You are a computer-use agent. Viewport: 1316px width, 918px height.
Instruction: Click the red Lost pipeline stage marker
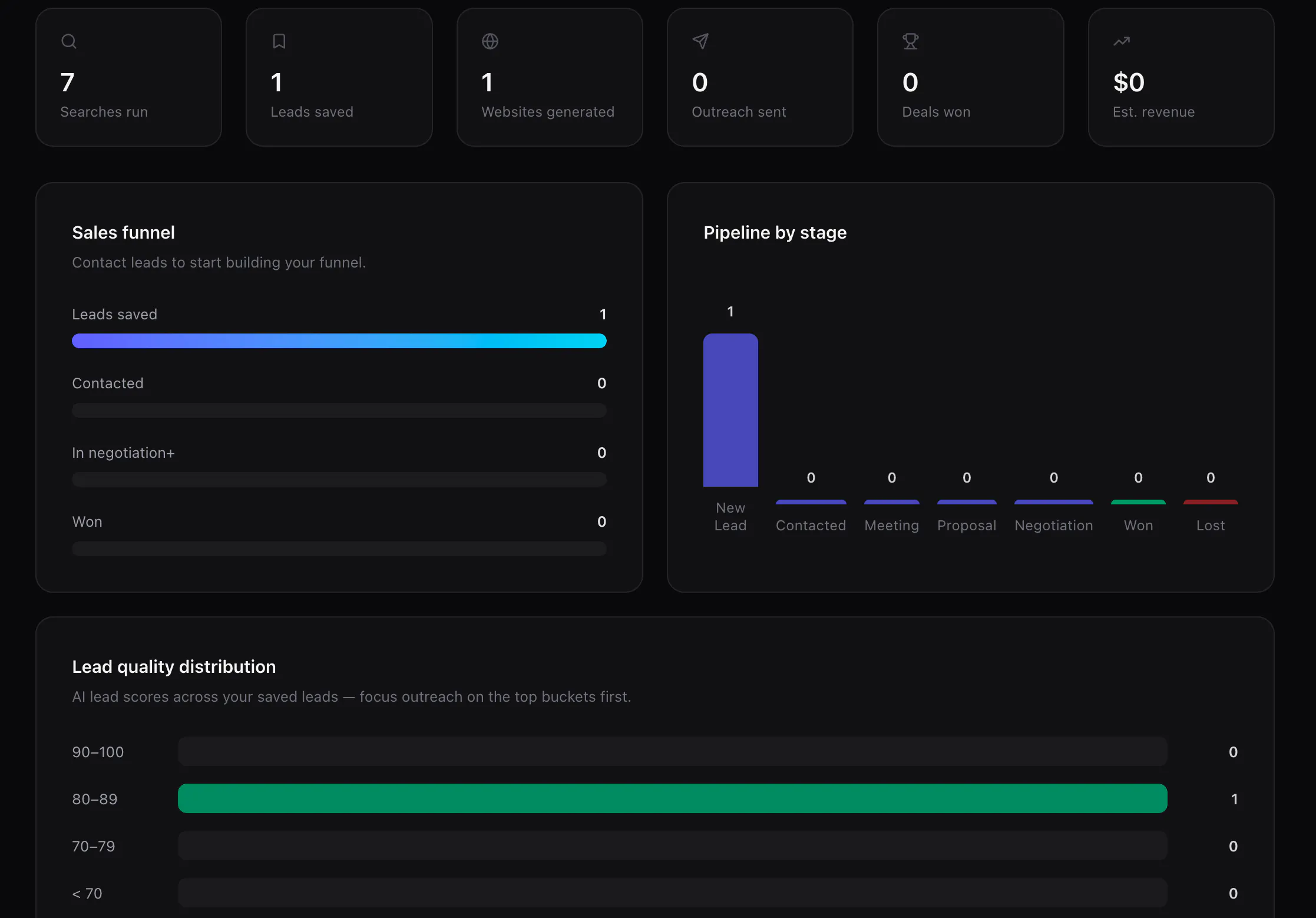pyautogui.click(x=1211, y=502)
